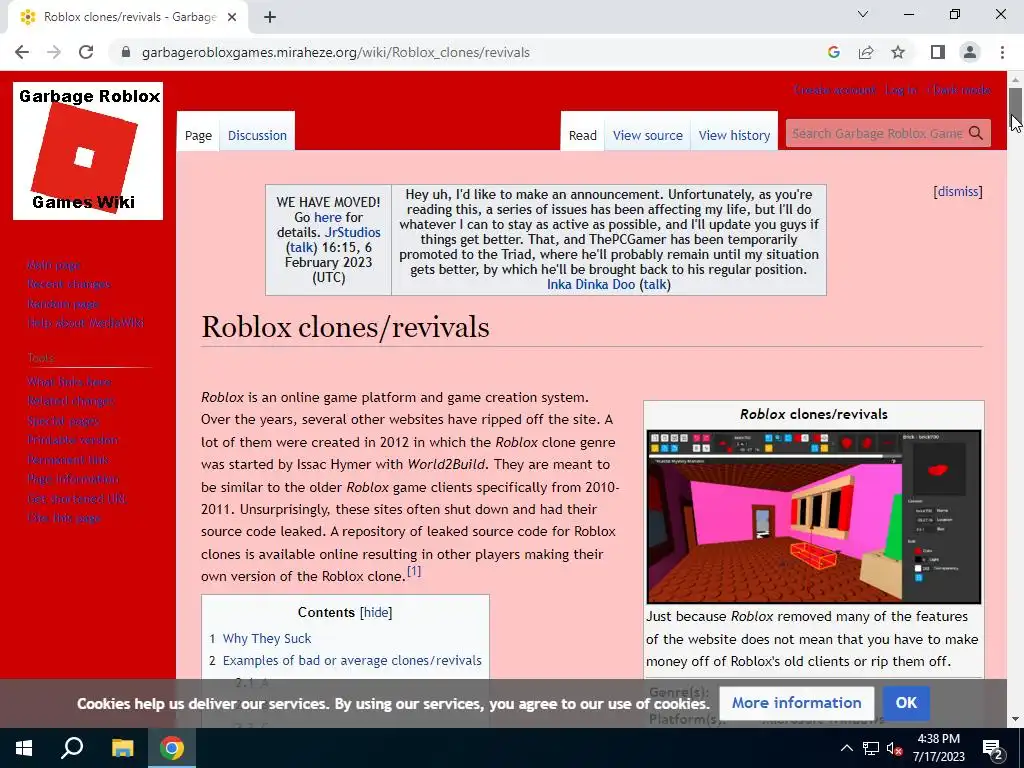Open the browser side panel

pyautogui.click(x=938, y=52)
